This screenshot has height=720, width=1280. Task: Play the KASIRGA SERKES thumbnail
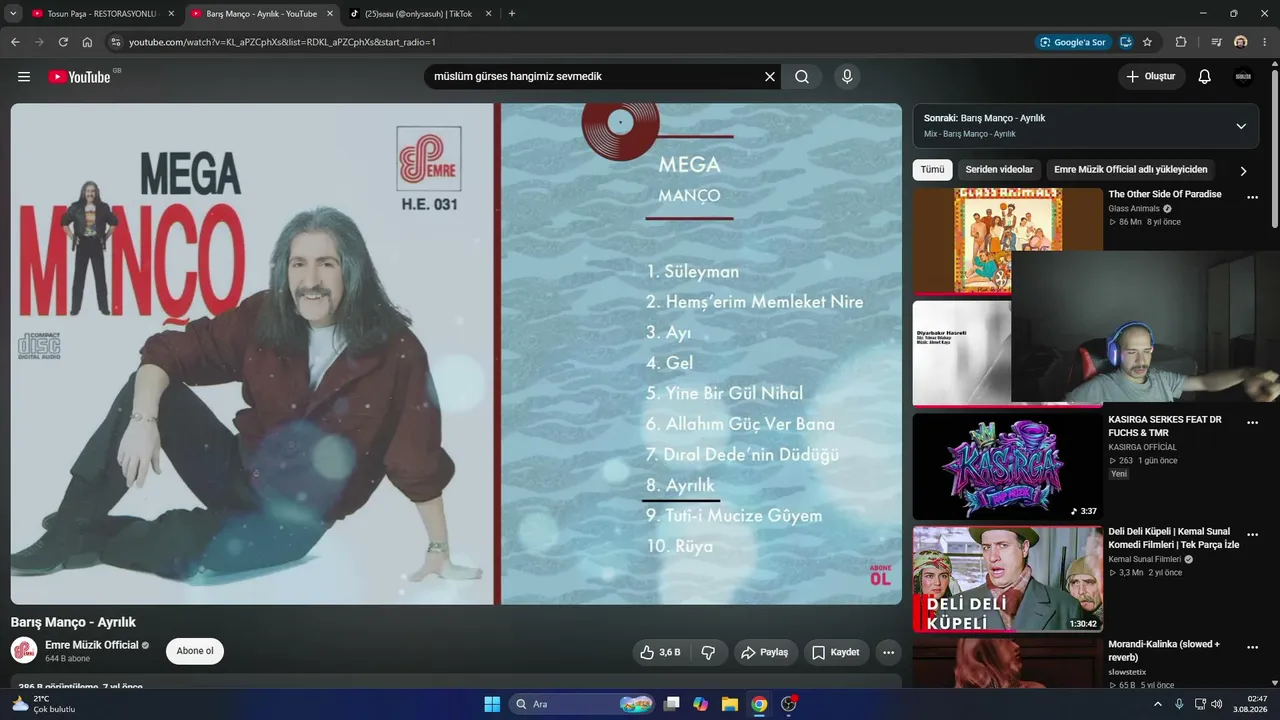pyautogui.click(x=1007, y=466)
